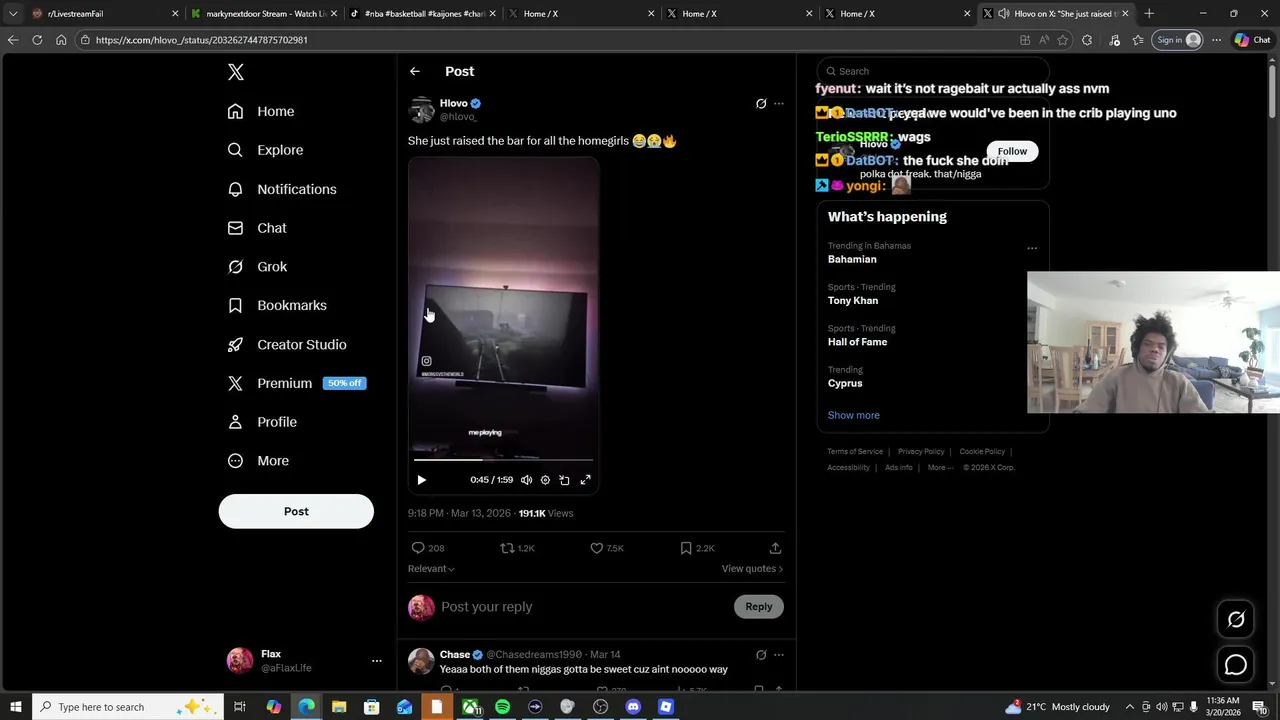Open Grok in the sidebar

click(256, 267)
